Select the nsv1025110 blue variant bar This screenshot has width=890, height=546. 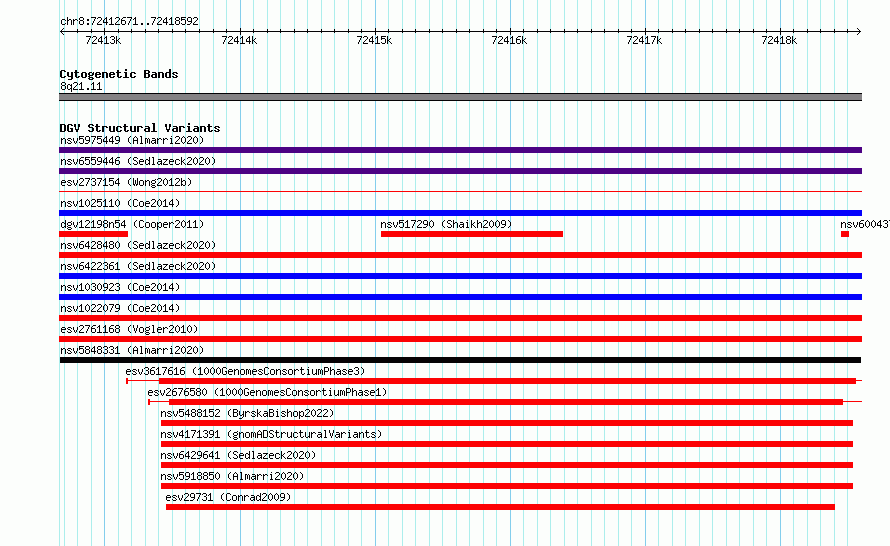[x=460, y=213]
